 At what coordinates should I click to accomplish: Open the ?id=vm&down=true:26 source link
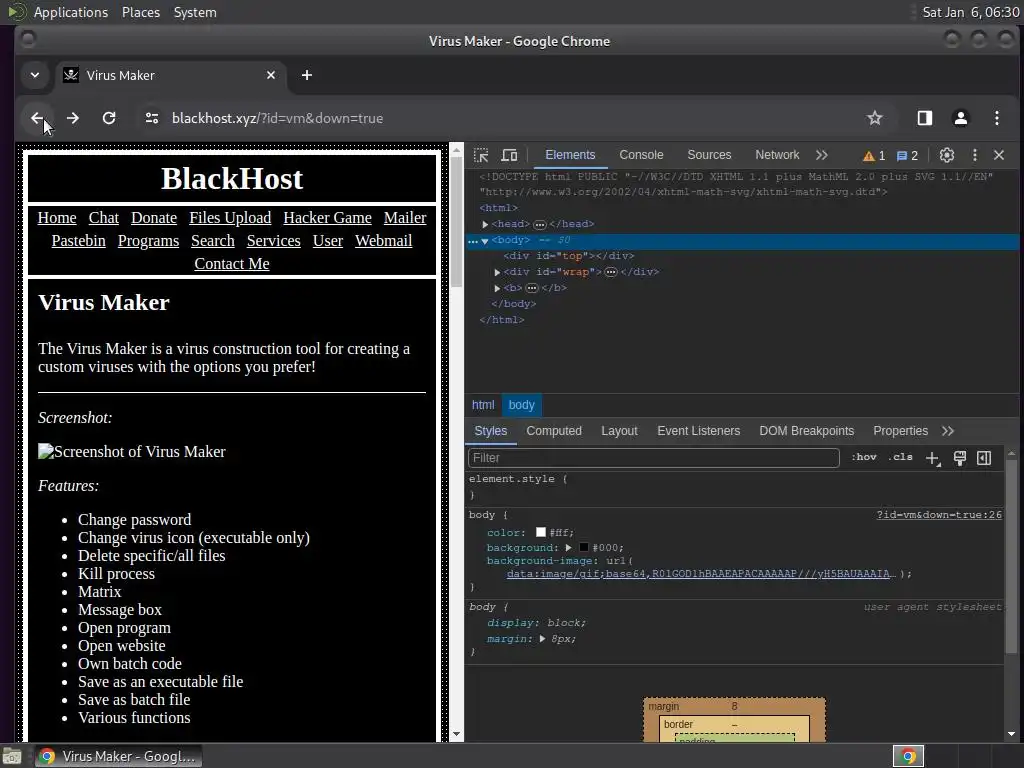pos(938,515)
